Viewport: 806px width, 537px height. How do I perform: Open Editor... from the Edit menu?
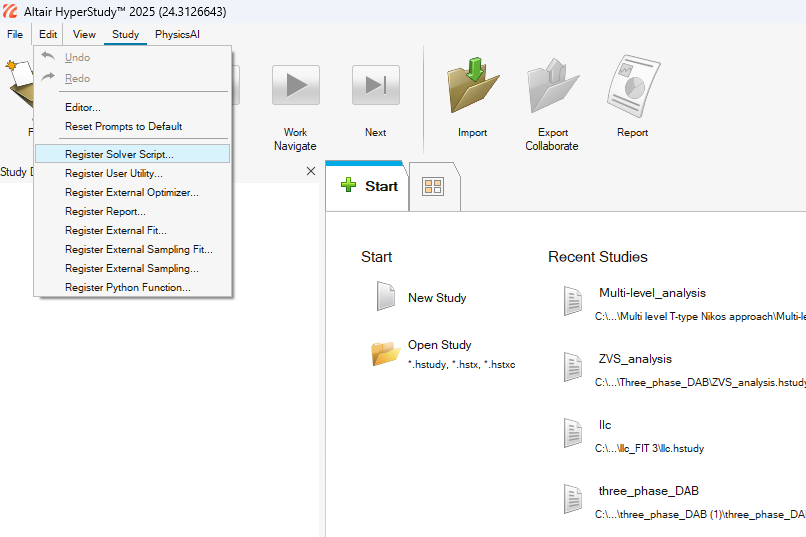133,107
